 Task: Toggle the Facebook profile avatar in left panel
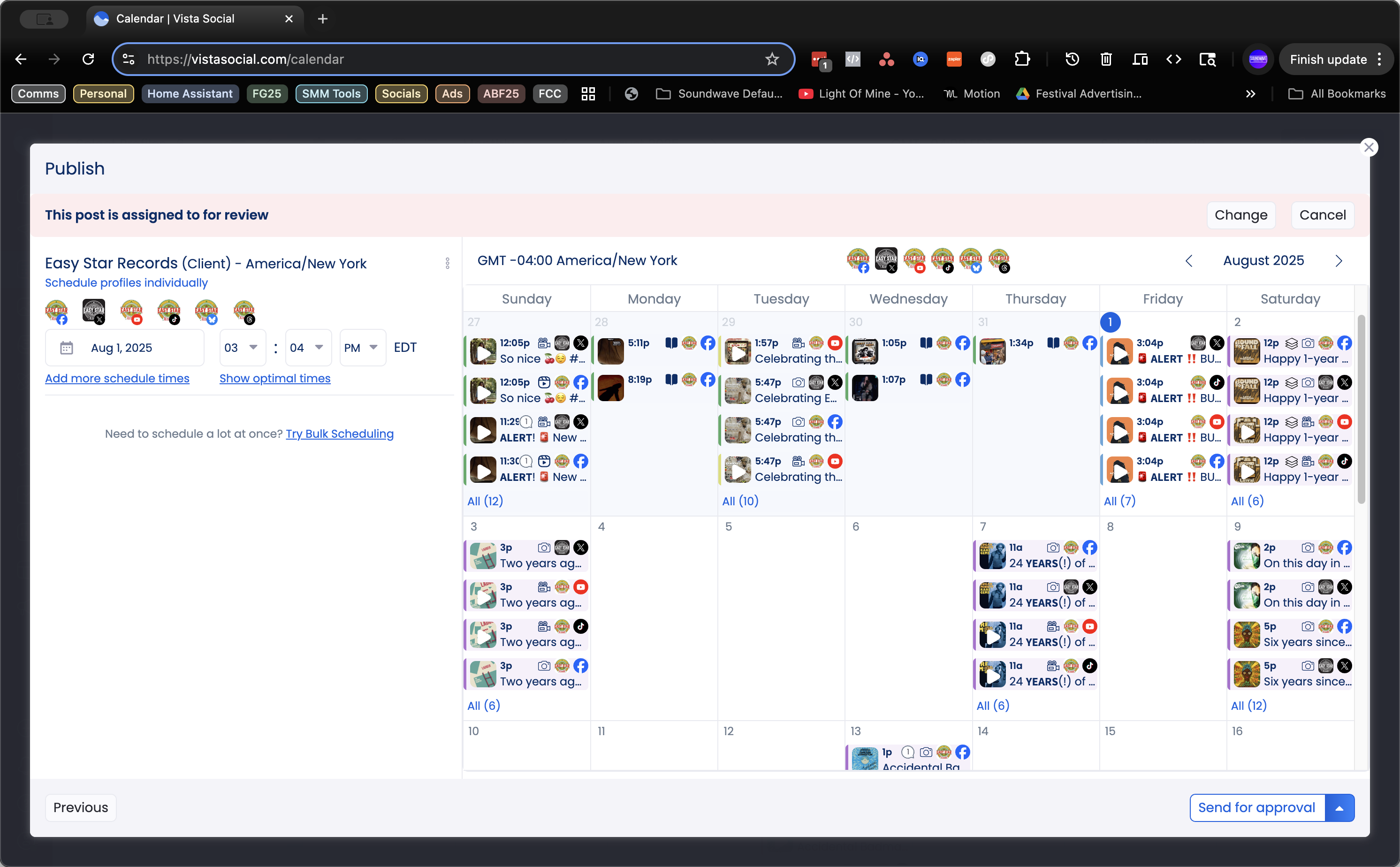[56, 312]
